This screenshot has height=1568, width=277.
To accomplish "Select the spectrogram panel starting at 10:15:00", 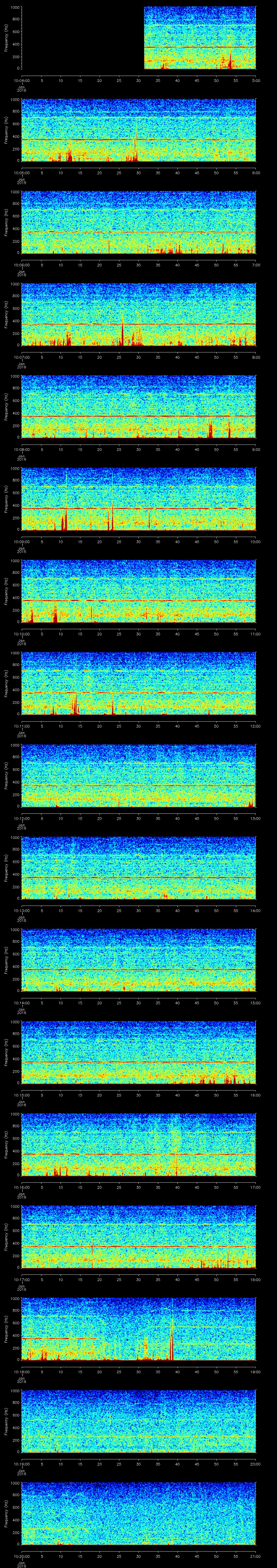I will 139,1052.
